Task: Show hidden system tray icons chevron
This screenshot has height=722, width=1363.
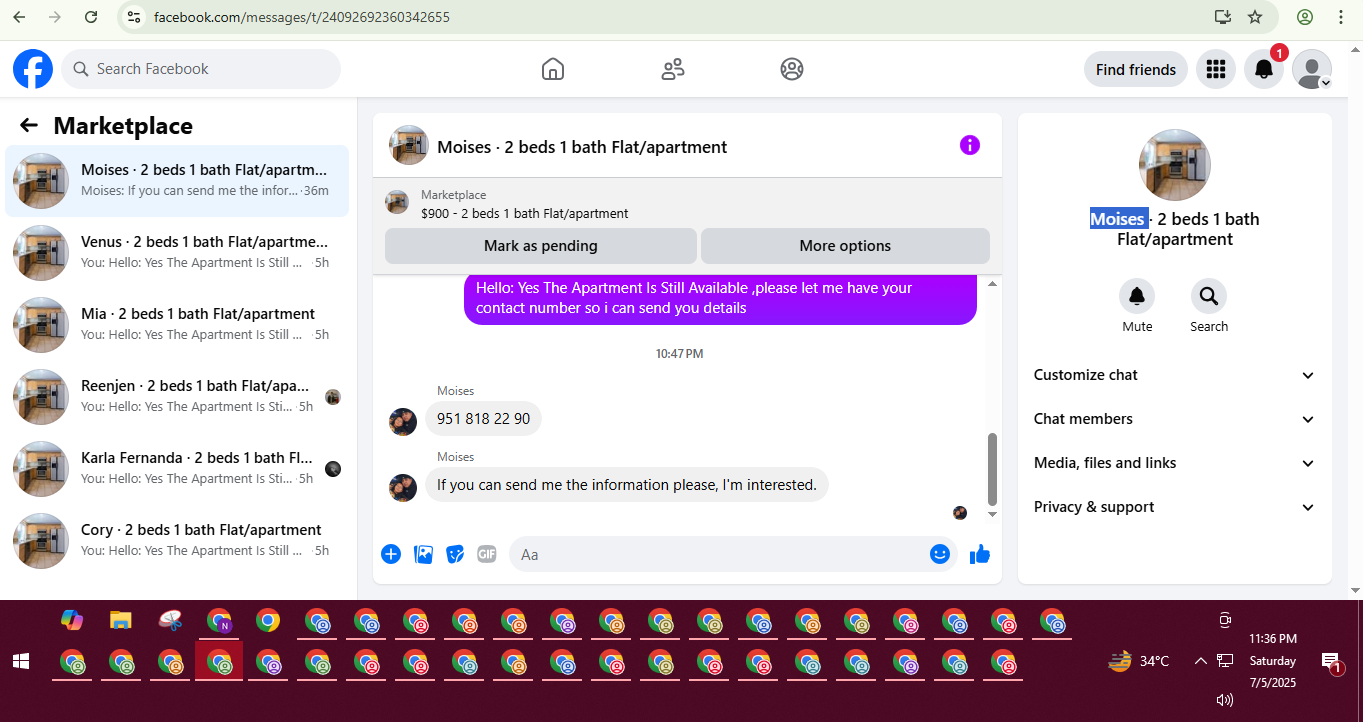Action: point(1200,661)
